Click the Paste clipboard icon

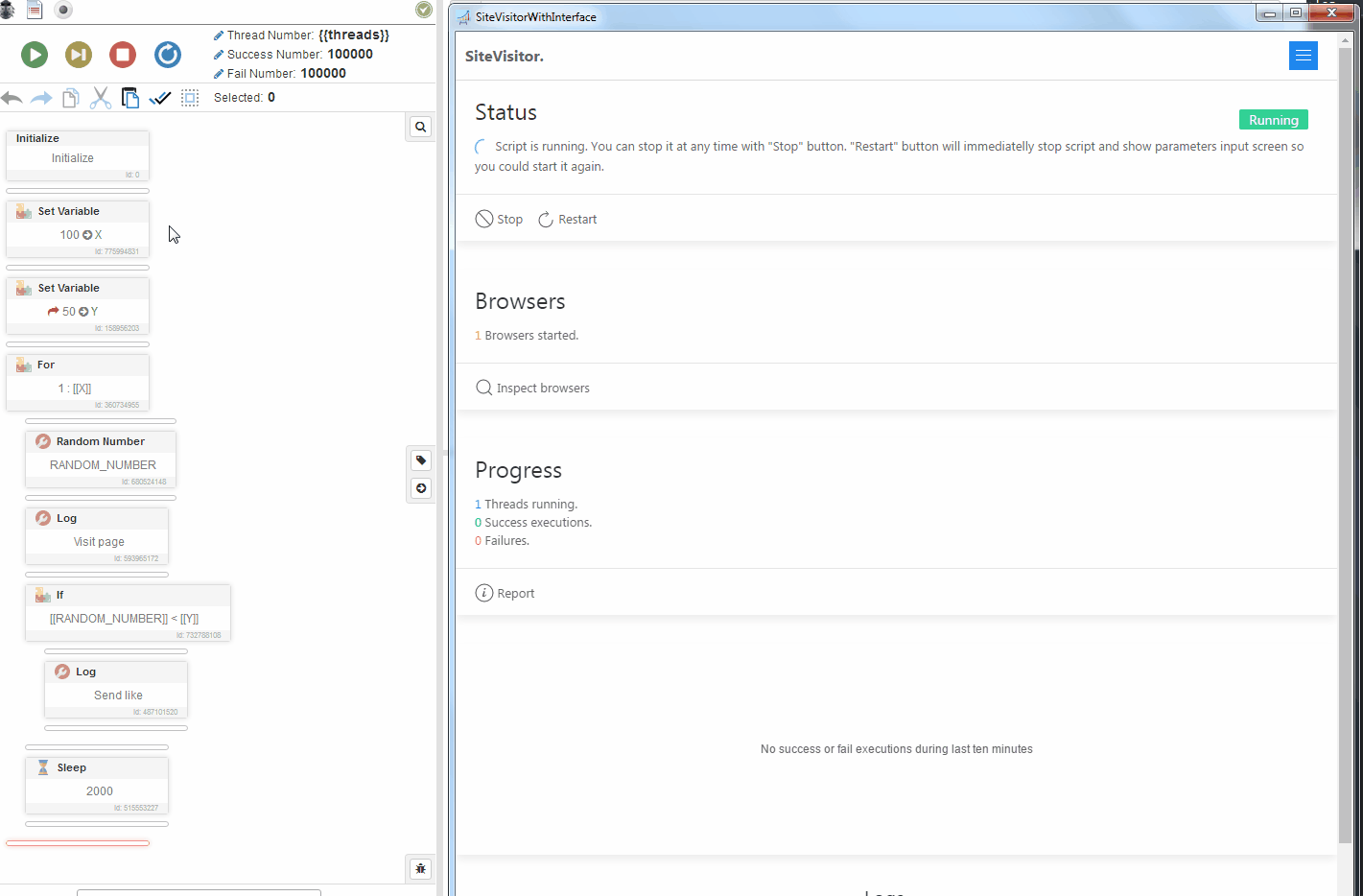tap(130, 98)
